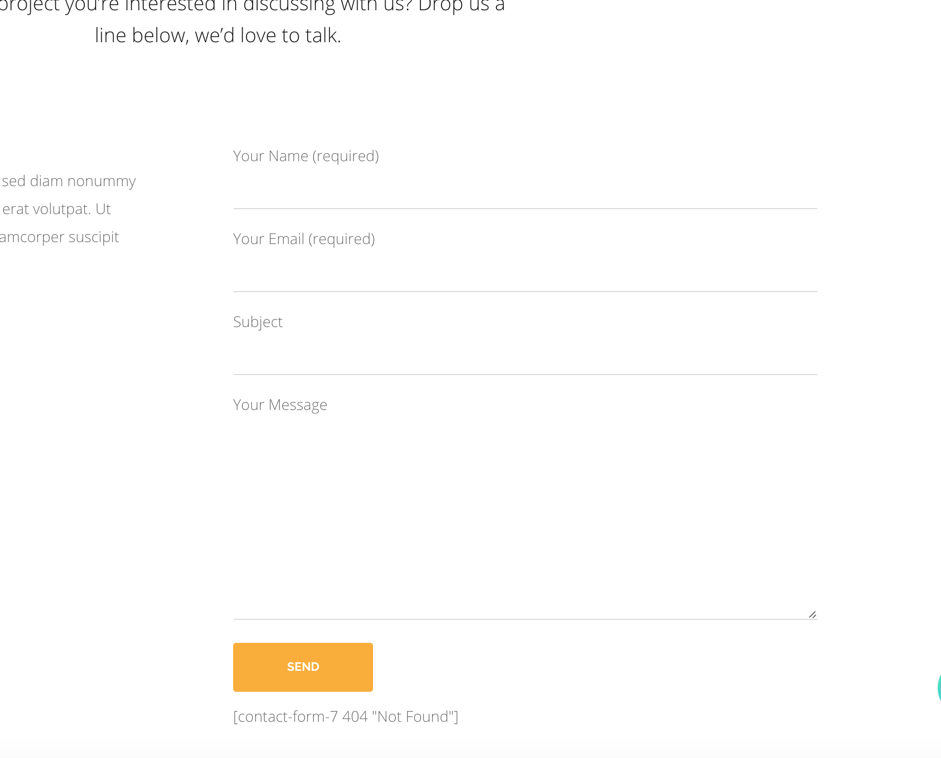The image size is (941, 758).
Task: Click the "Drop us a" heading words
Action: pyautogui.click(x=461, y=6)
